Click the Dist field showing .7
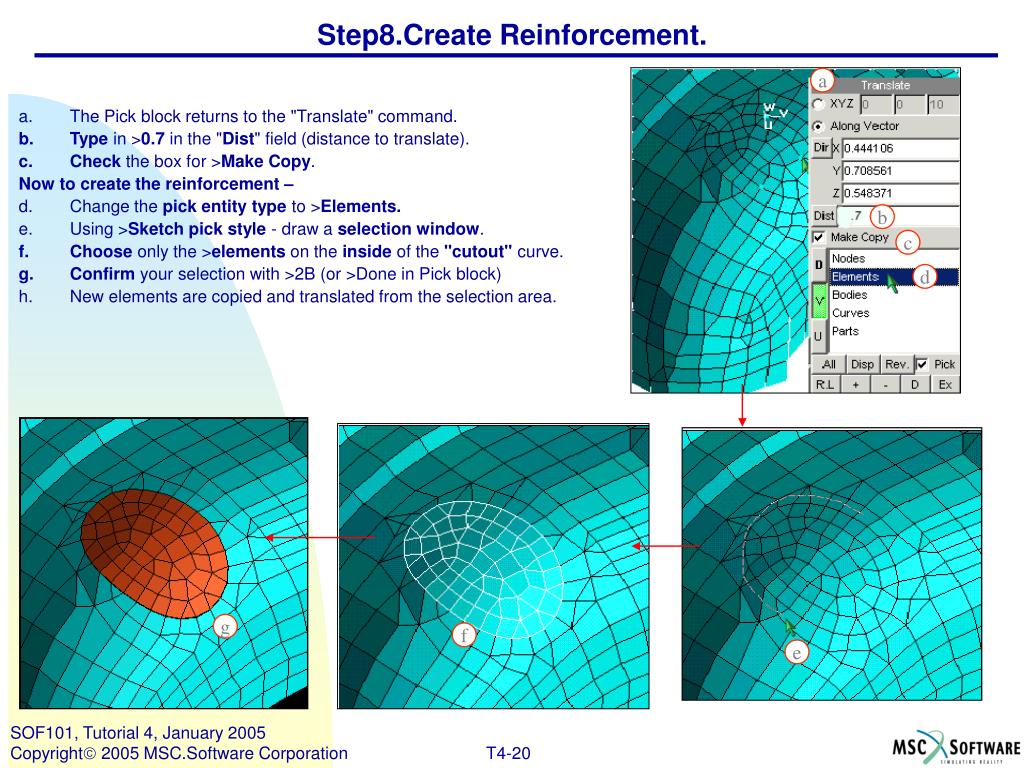 tap(899, 216)
